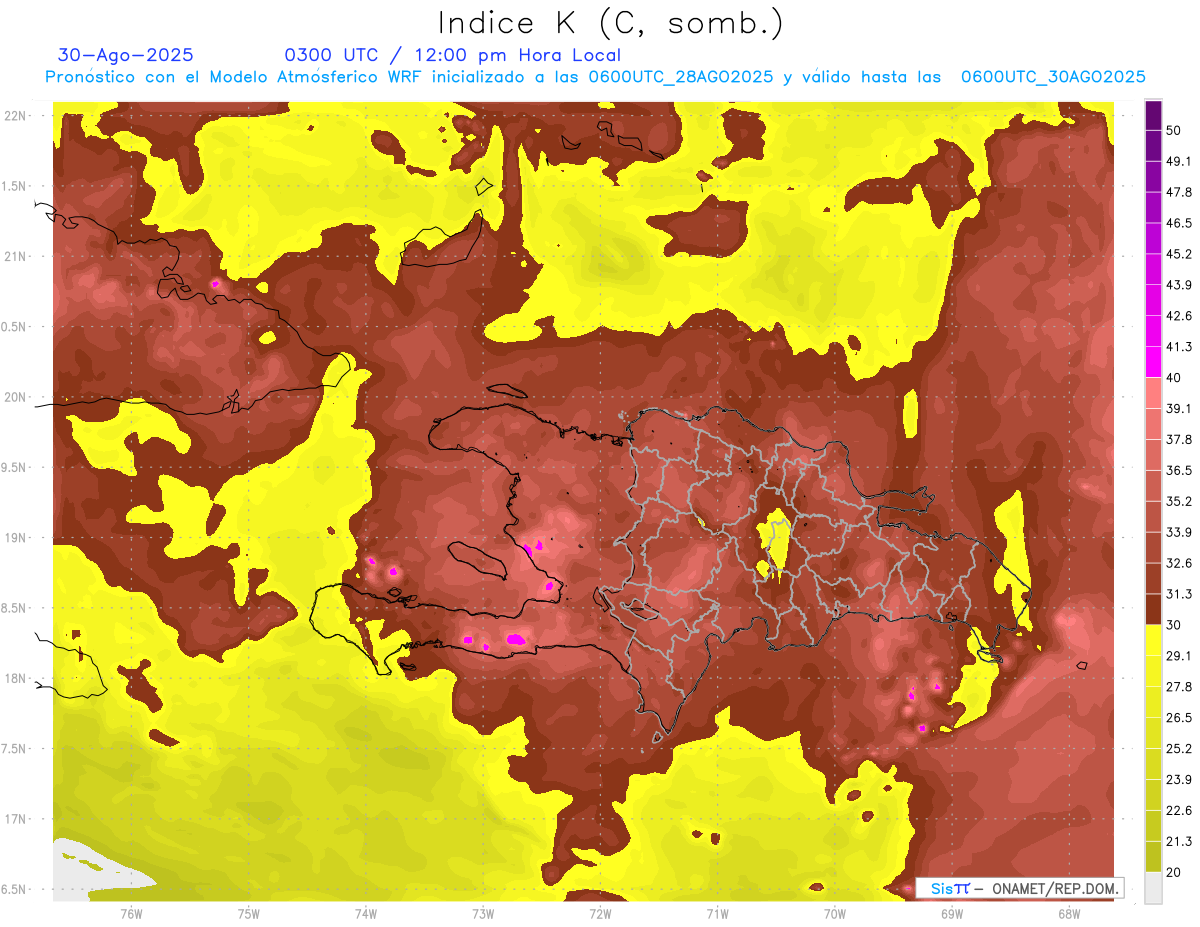Click the legend value '29.1'
The width and height of the screenshot is (1200, 927).
tap(1178, 656)
